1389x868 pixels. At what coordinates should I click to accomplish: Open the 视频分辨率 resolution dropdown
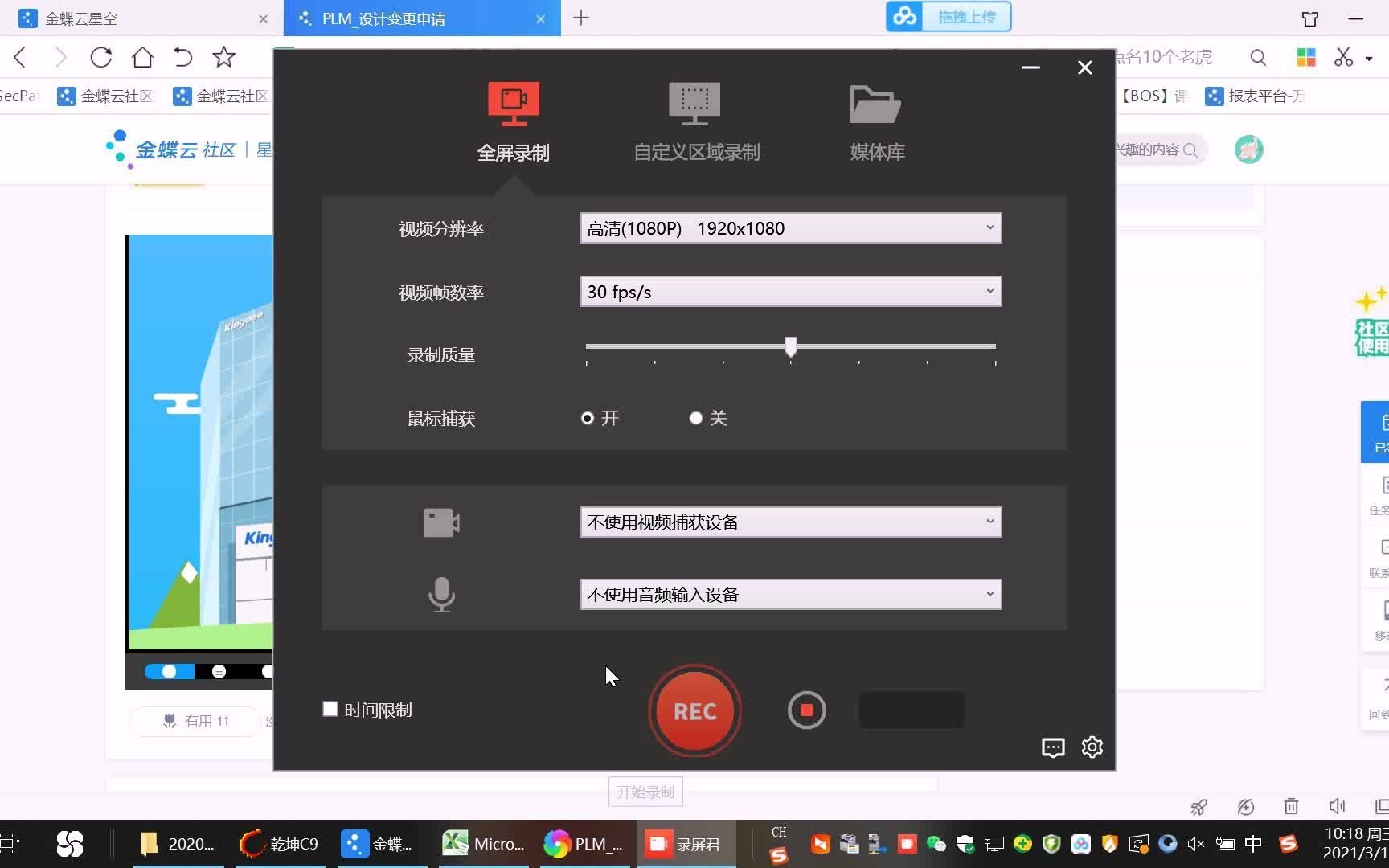pyautogui.click(x=791, y=228)
